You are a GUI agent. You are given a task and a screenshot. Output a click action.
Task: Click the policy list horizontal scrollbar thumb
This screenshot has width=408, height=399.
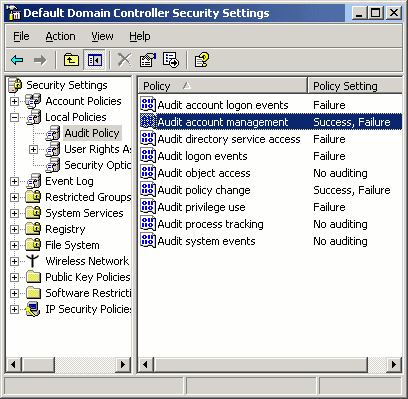260,364
